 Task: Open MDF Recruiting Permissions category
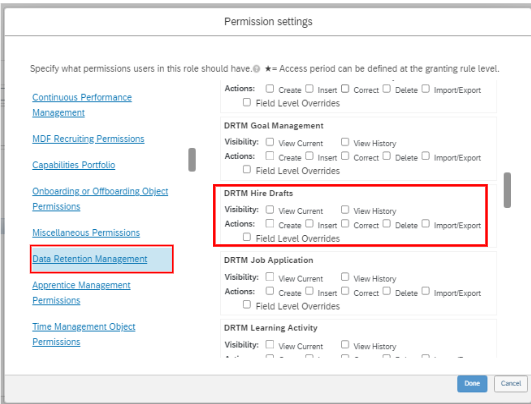[88, 139]
